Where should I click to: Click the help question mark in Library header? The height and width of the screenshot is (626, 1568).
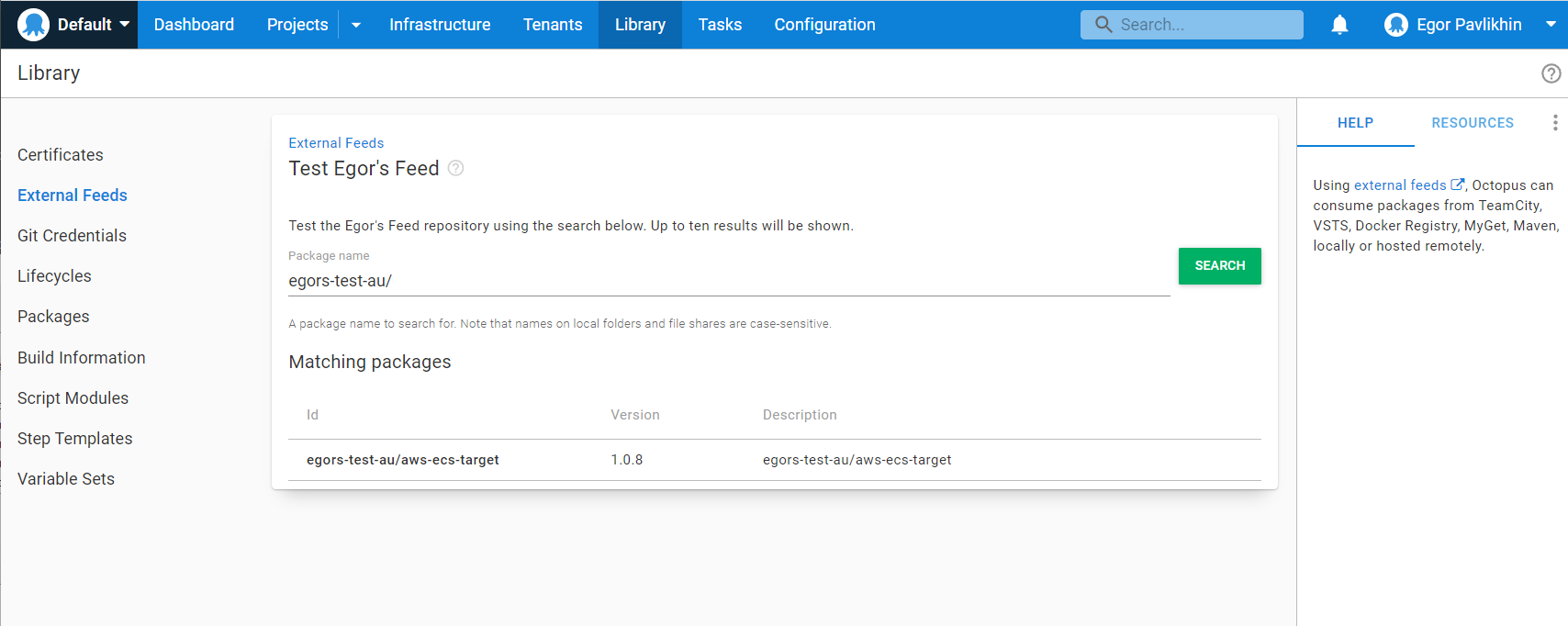(1551, 73)
